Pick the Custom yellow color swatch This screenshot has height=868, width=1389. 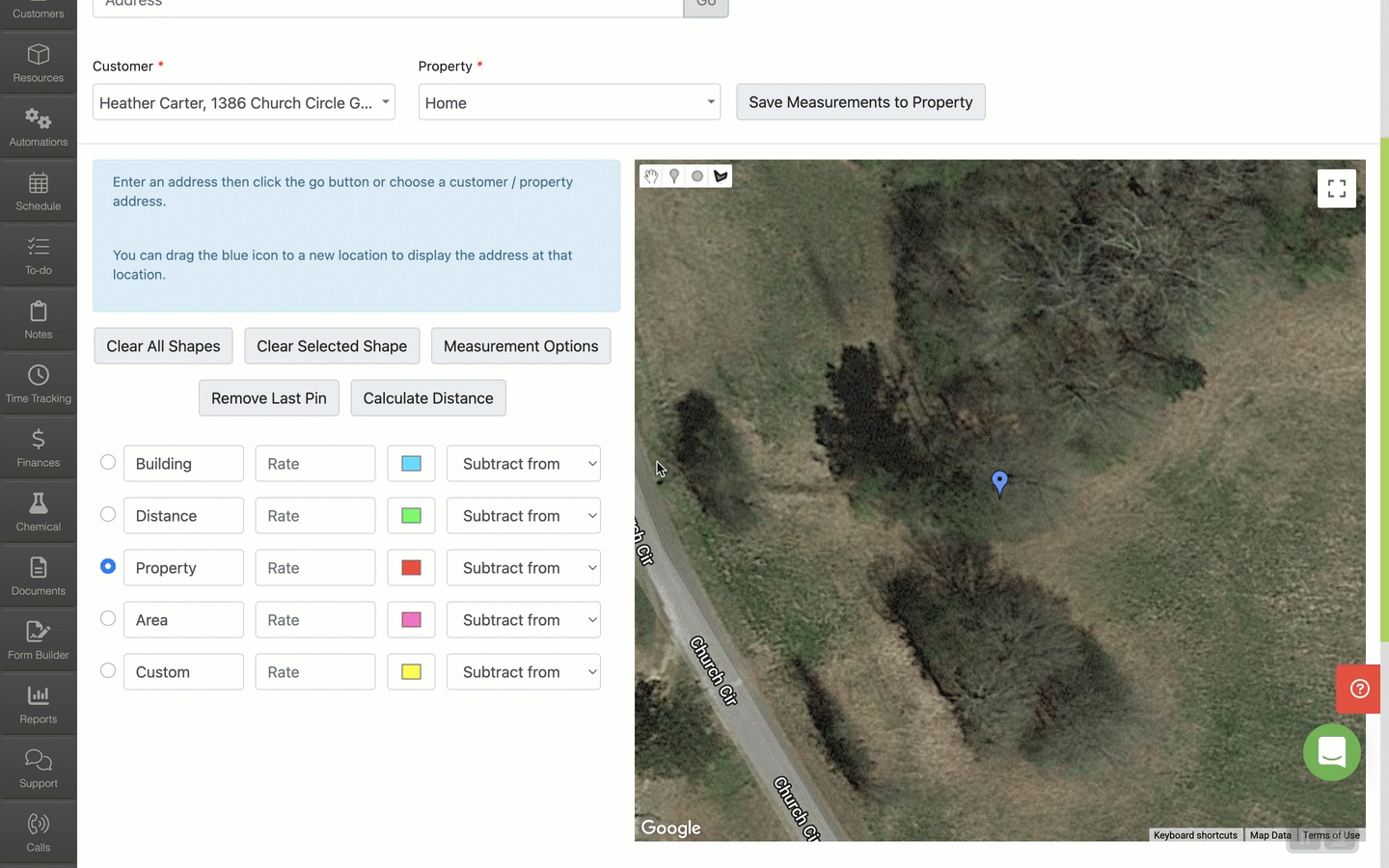point(411,672)
